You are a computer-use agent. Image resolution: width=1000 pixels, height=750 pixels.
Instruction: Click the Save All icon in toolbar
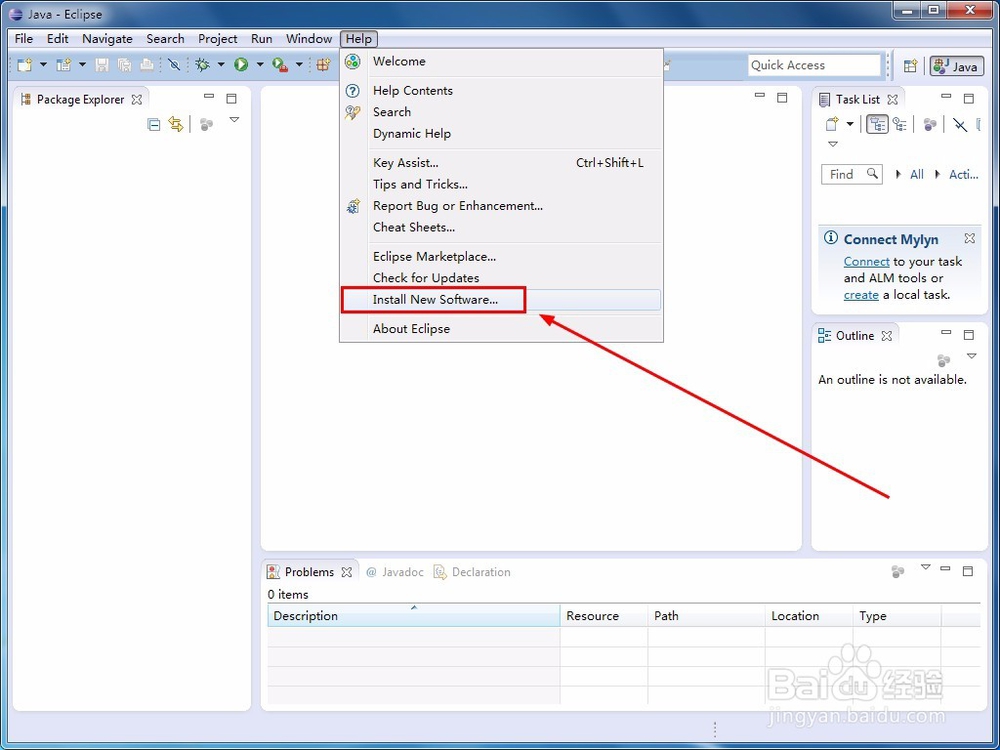(124, 64)
